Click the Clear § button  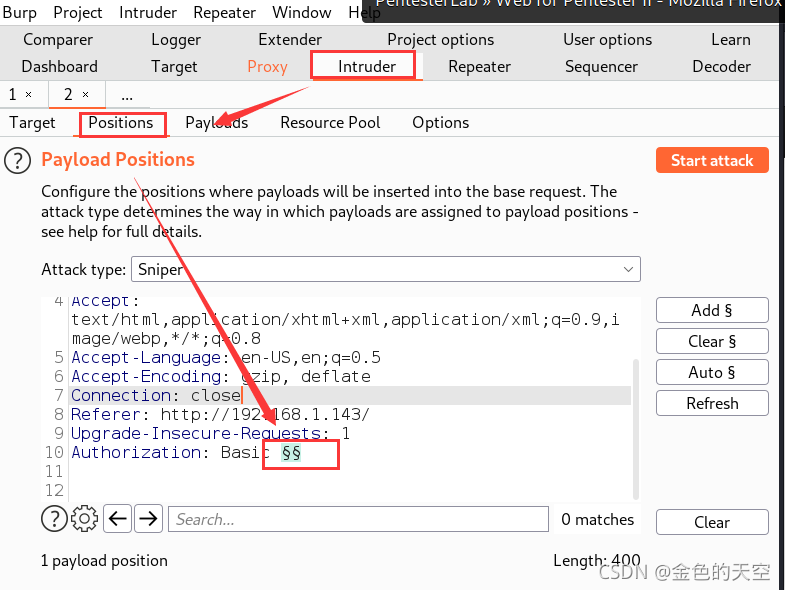[x=712, y=342]
